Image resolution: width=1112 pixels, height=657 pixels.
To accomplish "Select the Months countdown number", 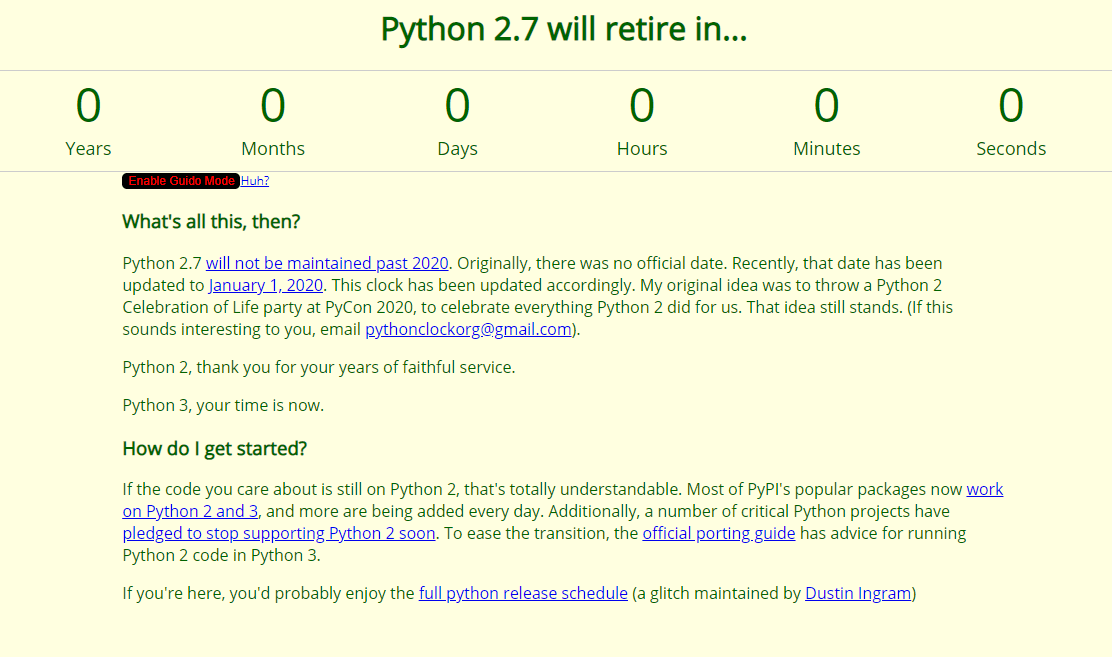I will point(273,106).
